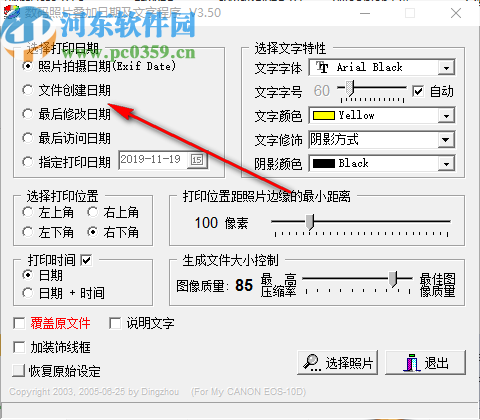Enable the 说明文字 checkbox
Screen dimensions: 480x420
115,323
